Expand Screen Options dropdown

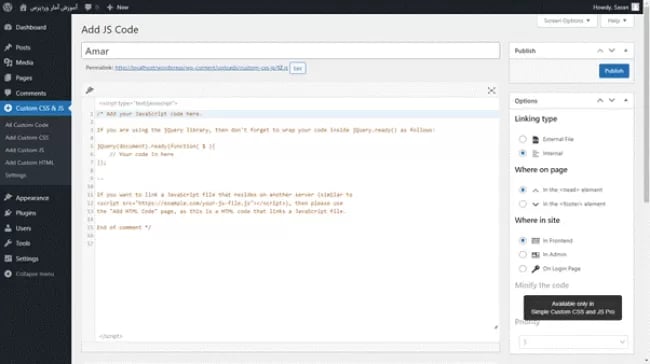(567, 21)
